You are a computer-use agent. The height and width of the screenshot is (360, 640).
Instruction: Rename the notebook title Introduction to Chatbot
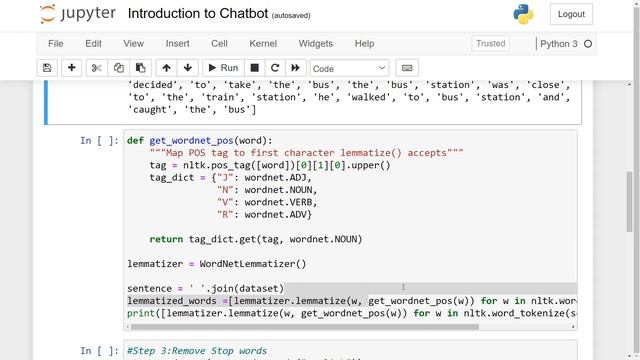tap(198, 13)
